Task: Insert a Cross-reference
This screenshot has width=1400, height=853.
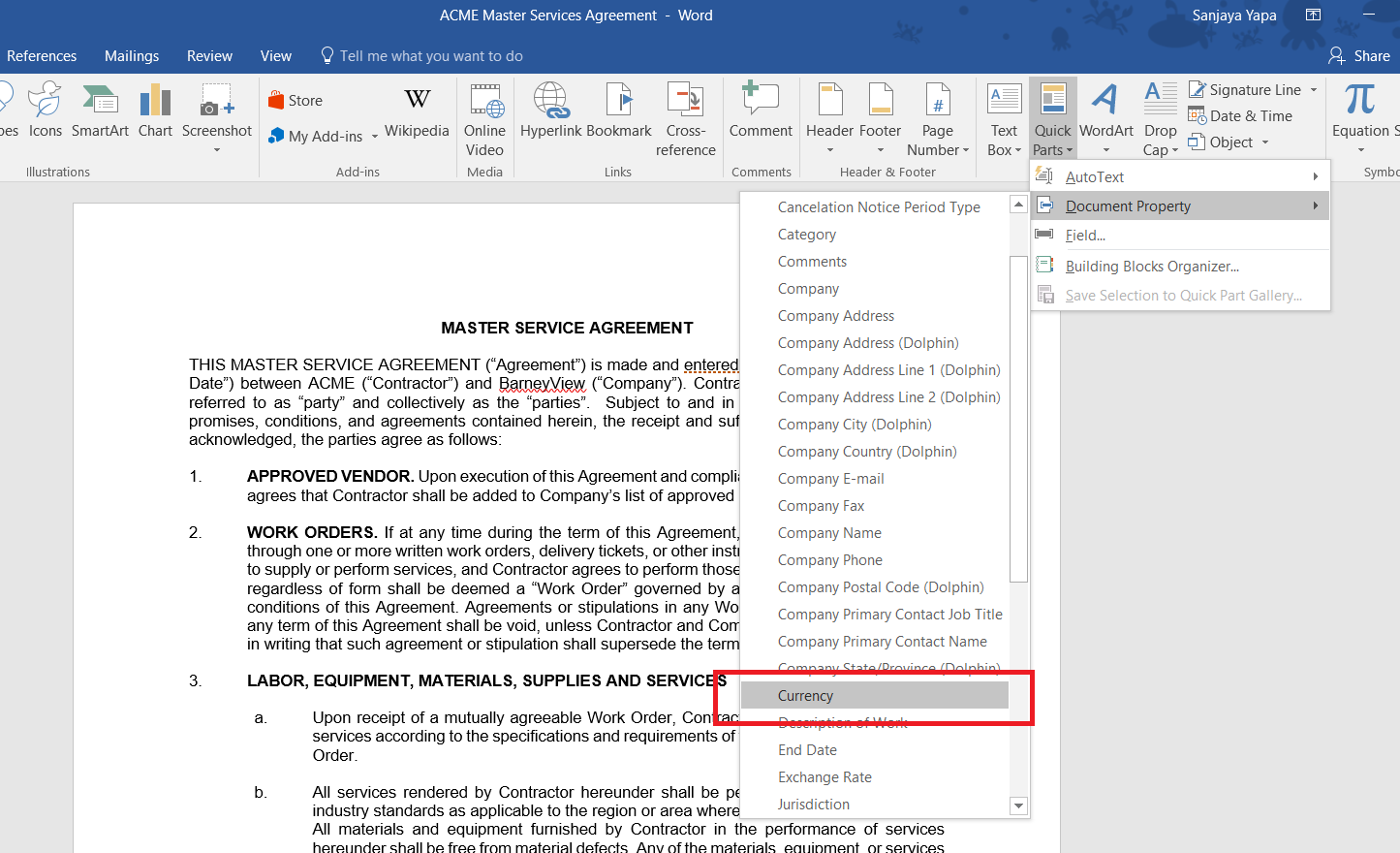Action: point(685,120)
